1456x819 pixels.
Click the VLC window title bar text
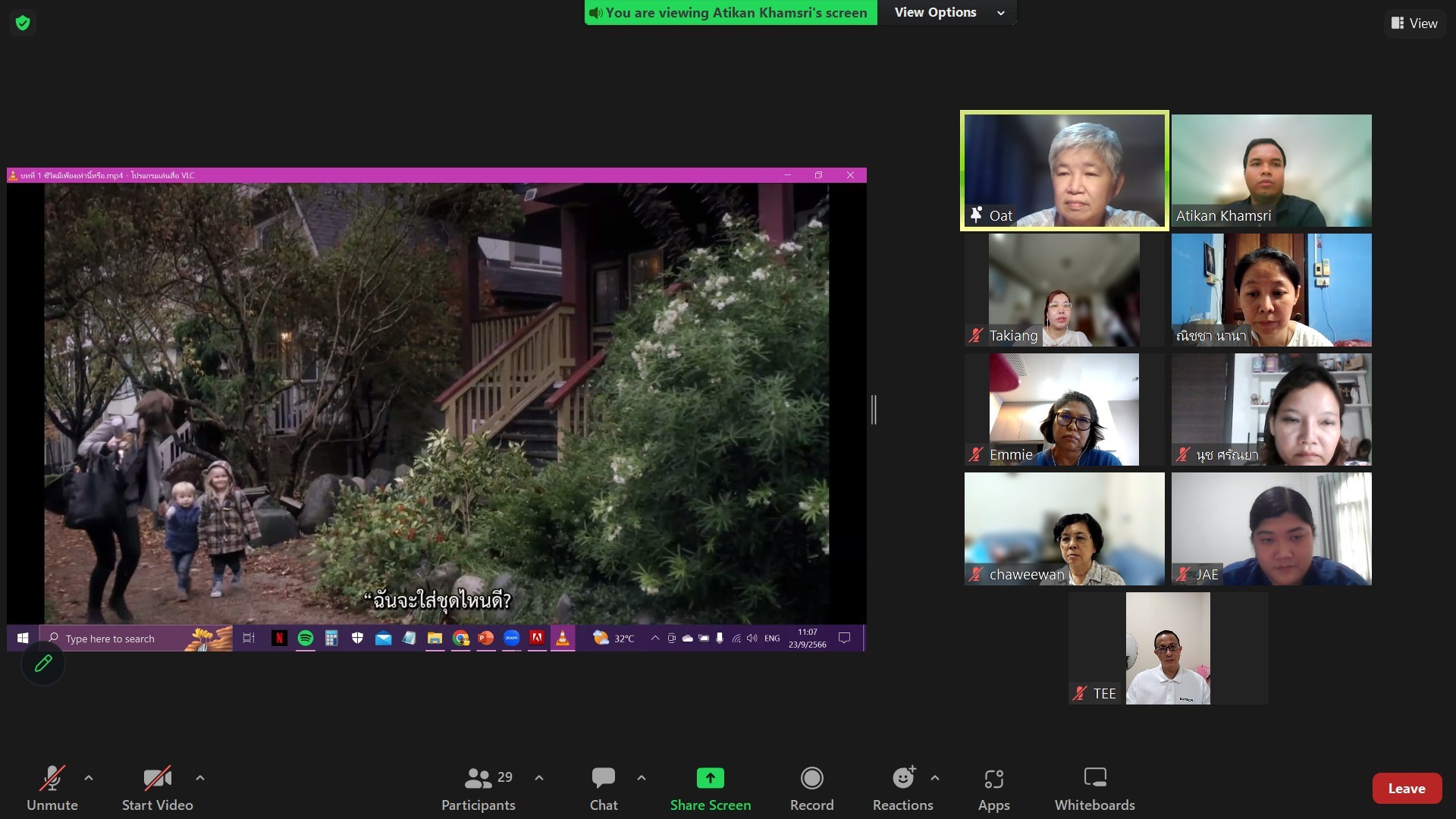coord(107,175)
